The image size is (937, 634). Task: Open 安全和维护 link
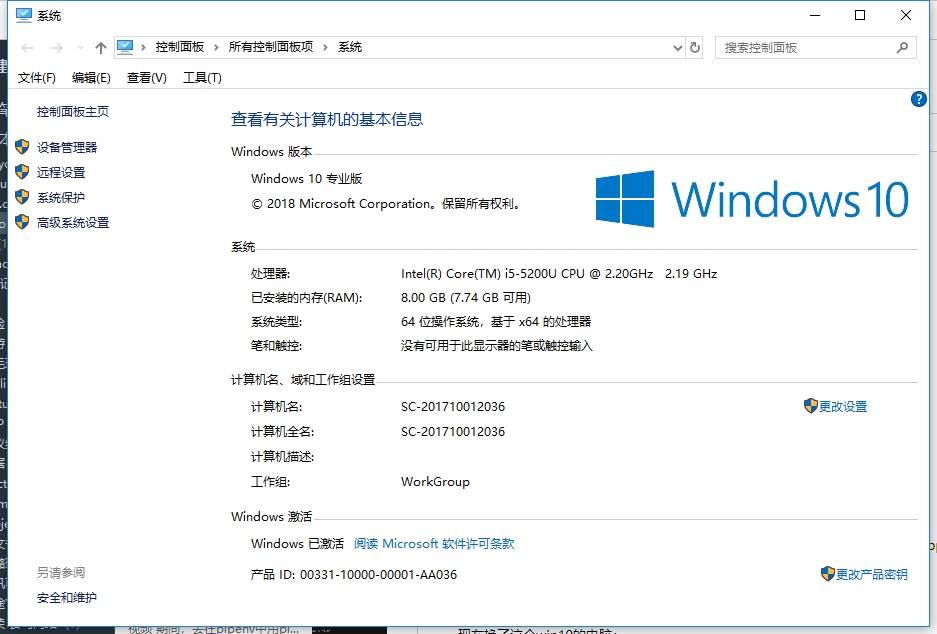66,598
